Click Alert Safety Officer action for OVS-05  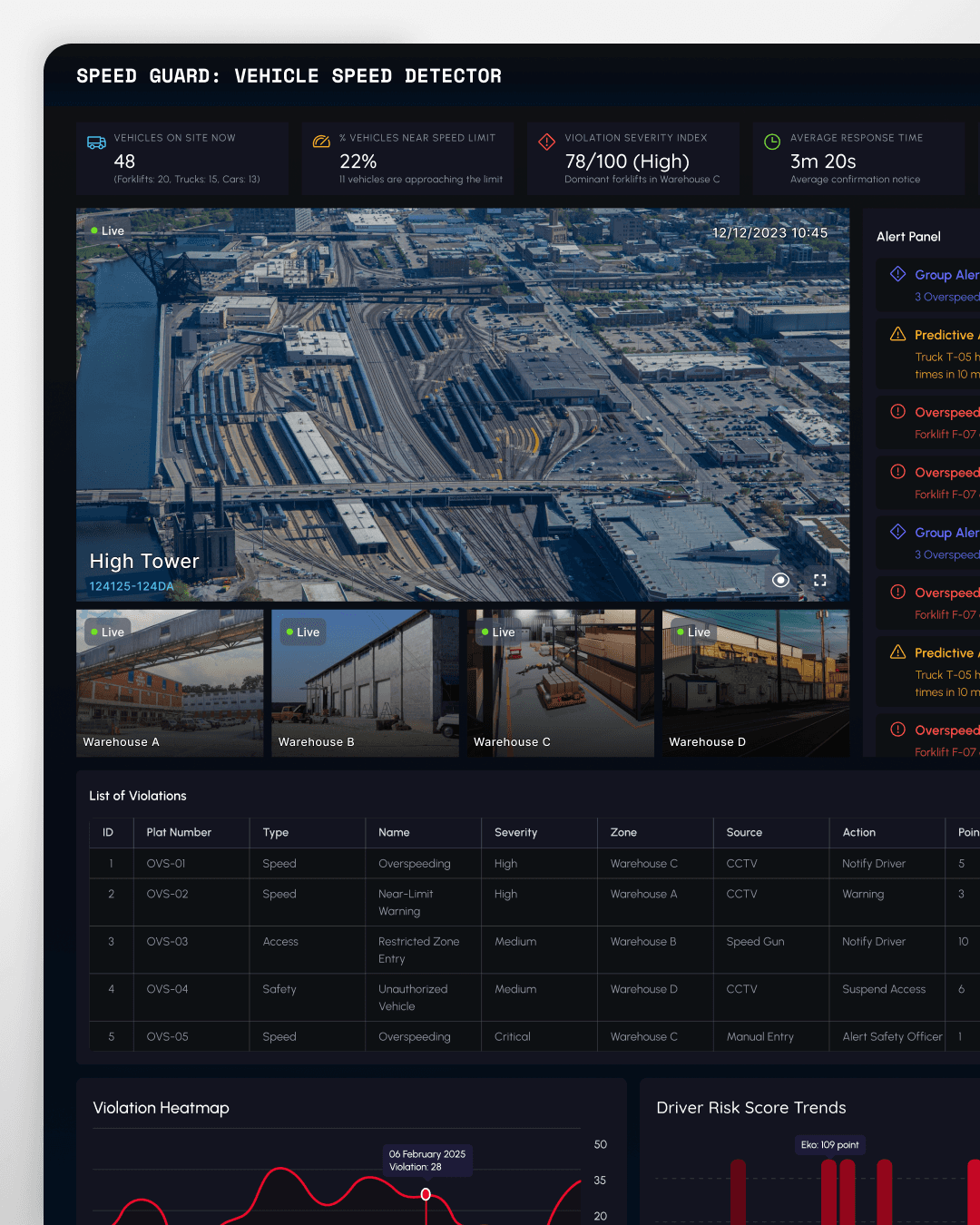click(x=892, y=1036)
